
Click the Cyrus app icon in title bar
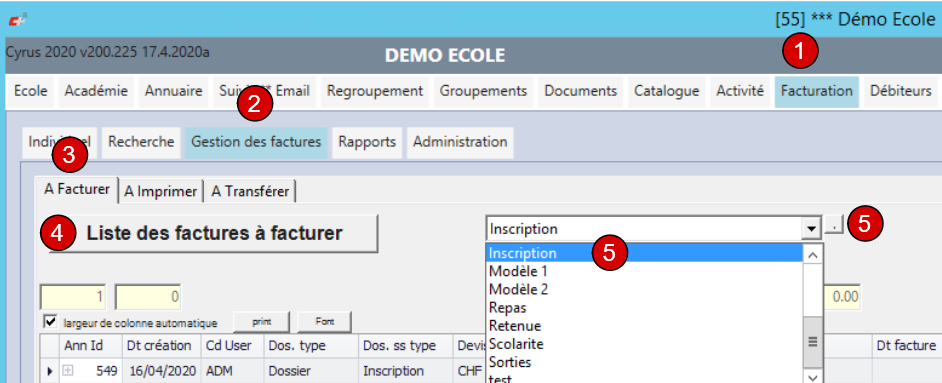[16, 21]
